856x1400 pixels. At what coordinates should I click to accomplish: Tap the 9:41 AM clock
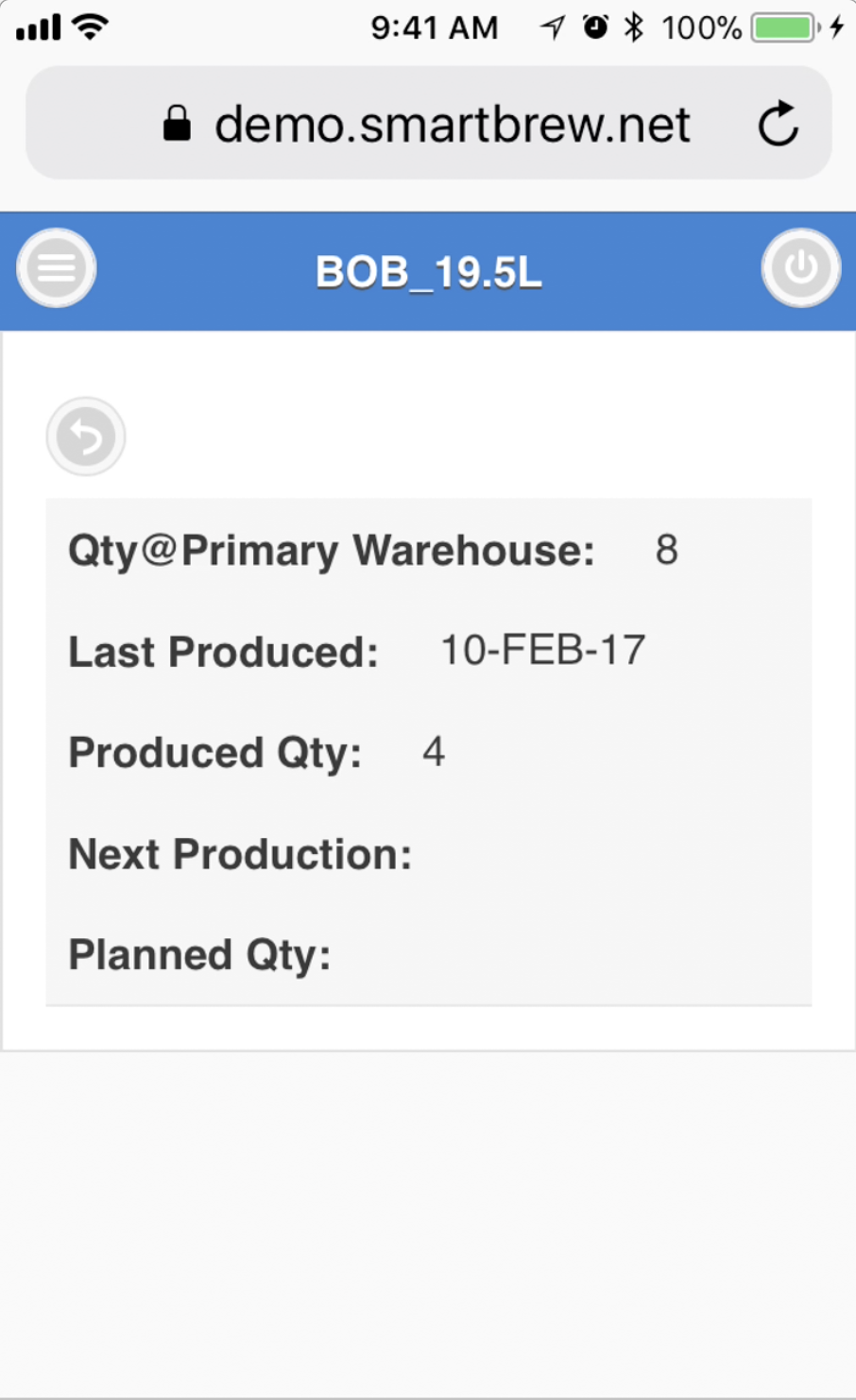tap(434, 28)
